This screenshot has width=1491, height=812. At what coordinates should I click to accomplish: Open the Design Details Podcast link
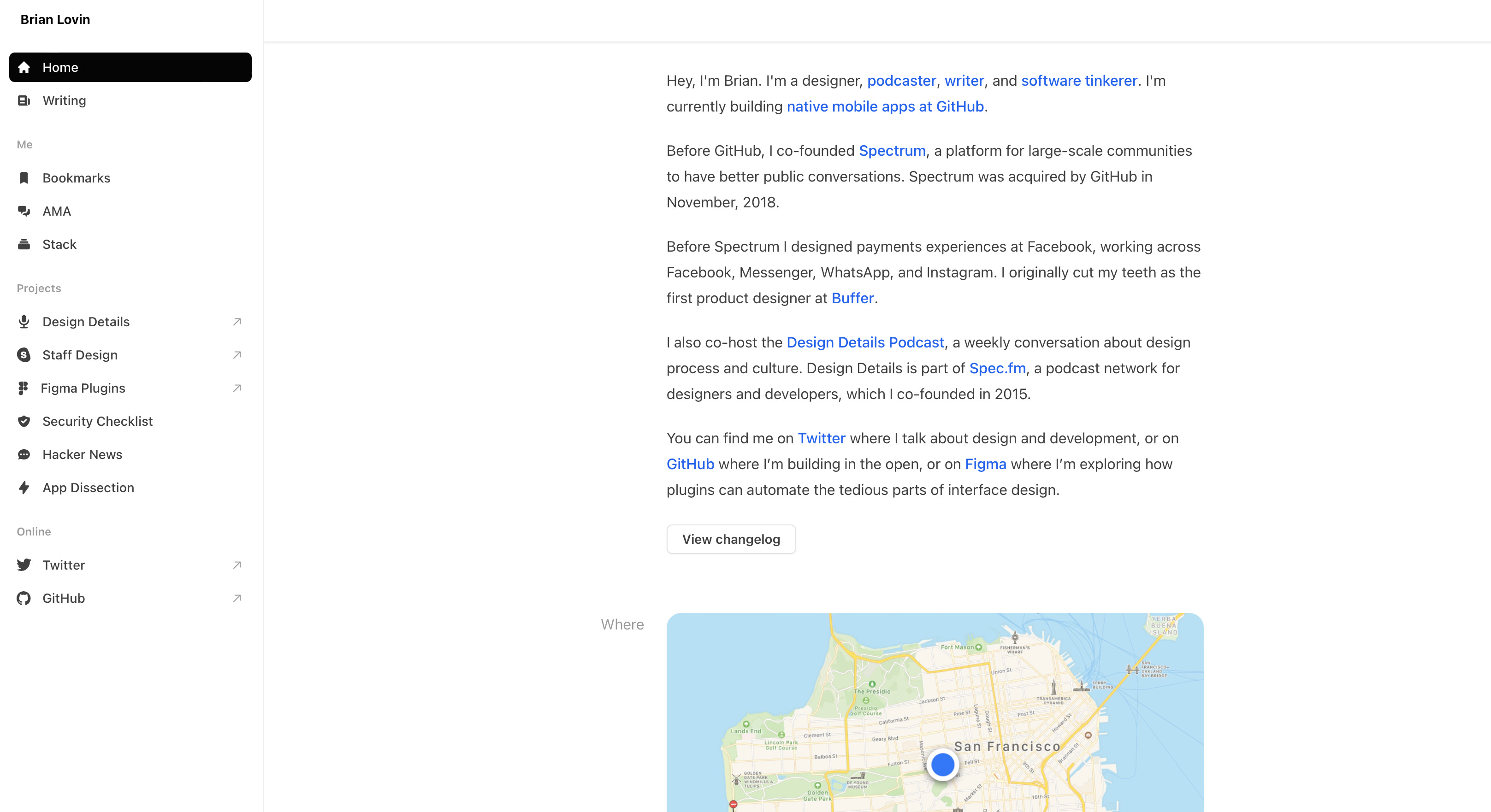point(865,342)
